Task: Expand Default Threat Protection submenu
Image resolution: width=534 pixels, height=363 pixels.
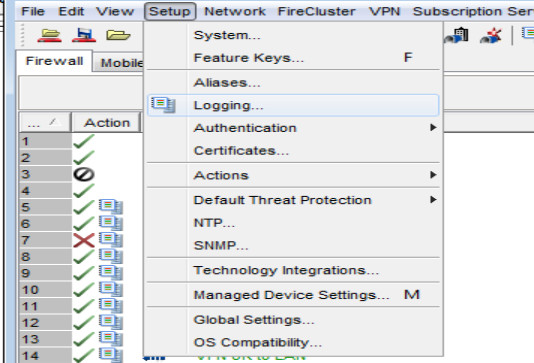Action: pyautogui.click(x=293, y=200)
